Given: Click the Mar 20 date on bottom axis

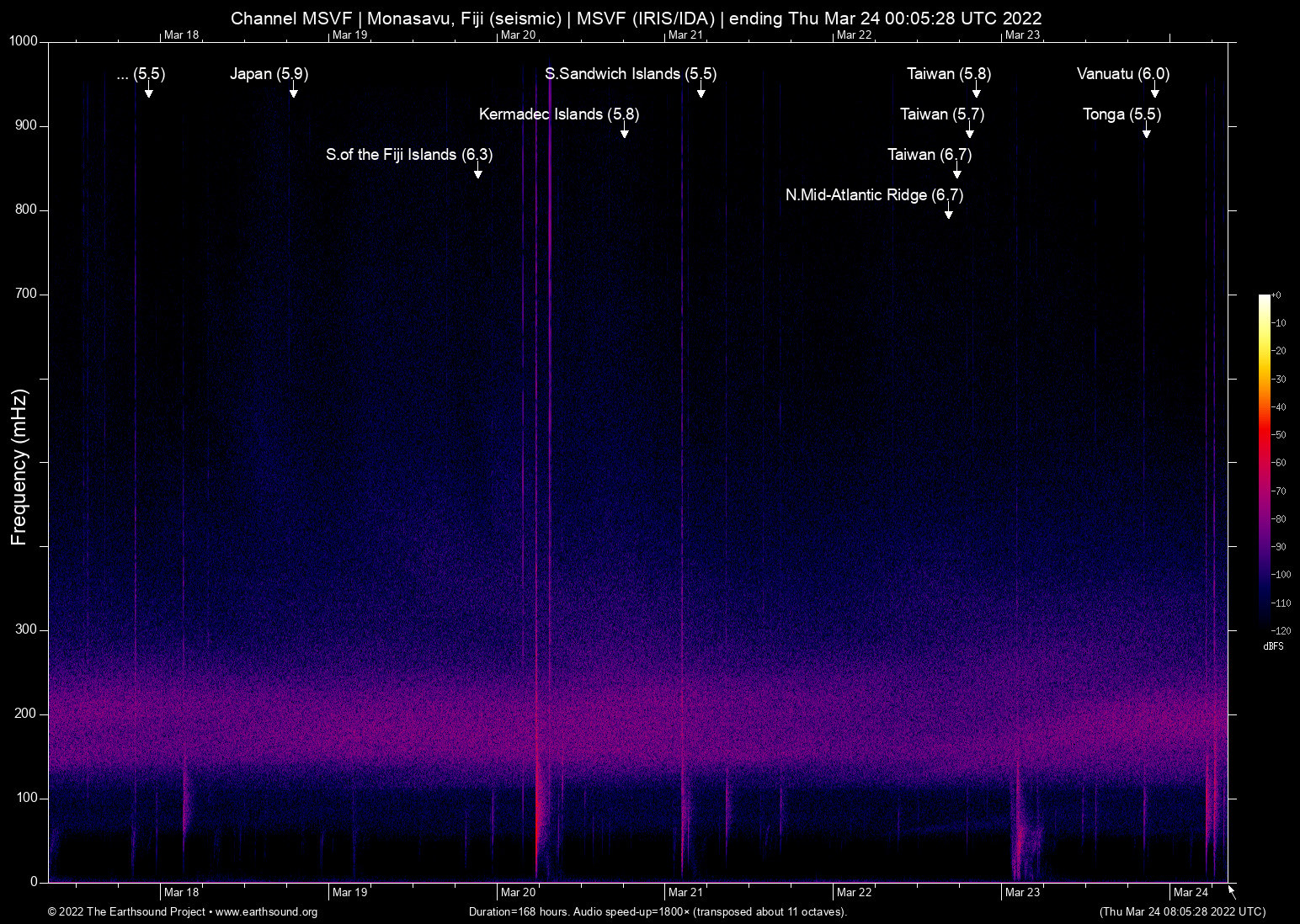Looking at the screenshot, I should pyautogui.click(x=518, y=893).
